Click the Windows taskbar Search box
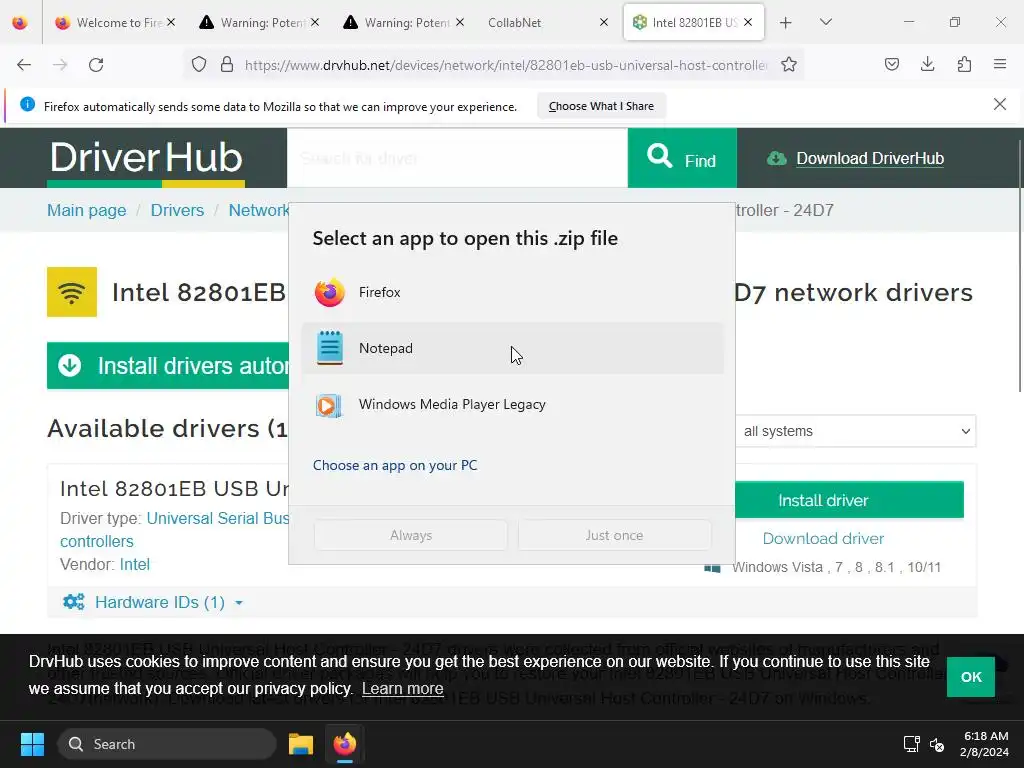Screen dimensions: 1024x768 [167, 744]
